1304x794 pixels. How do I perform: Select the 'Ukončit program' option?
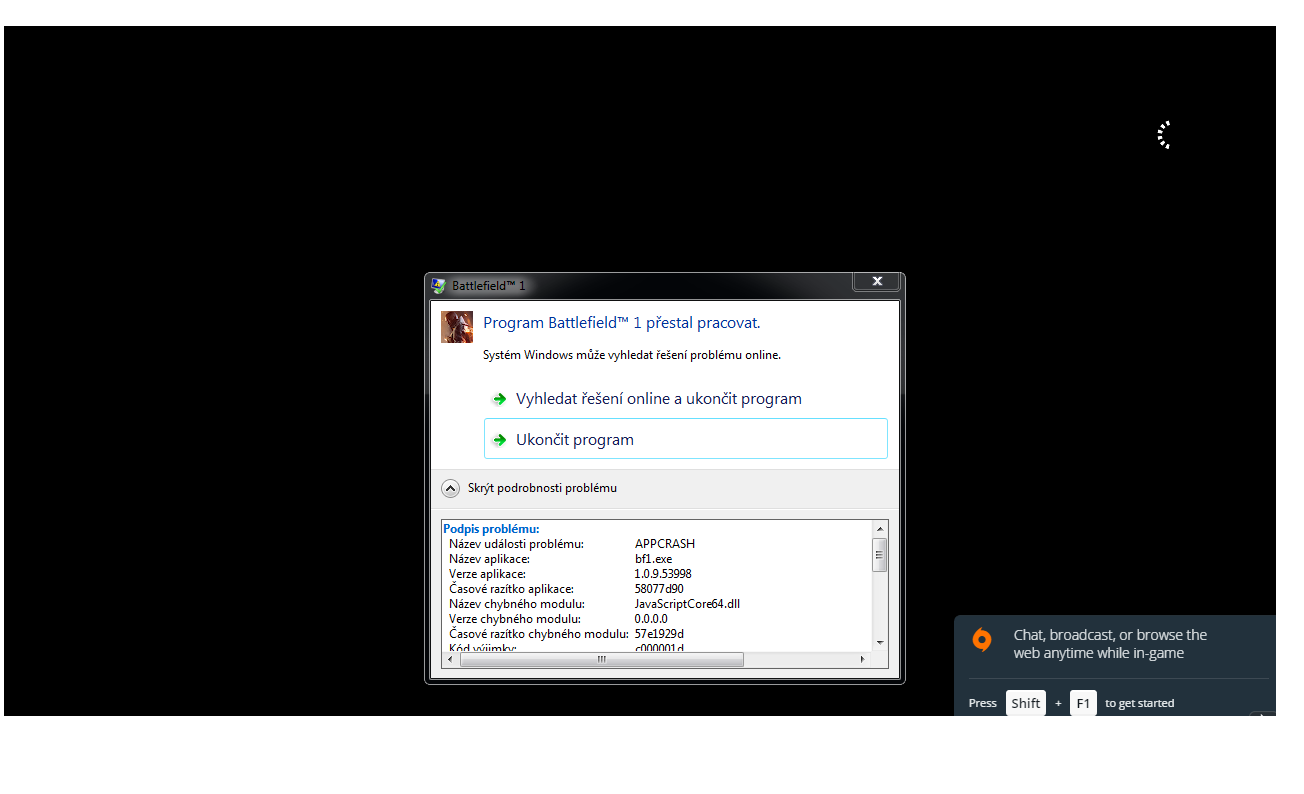point(685,439)
